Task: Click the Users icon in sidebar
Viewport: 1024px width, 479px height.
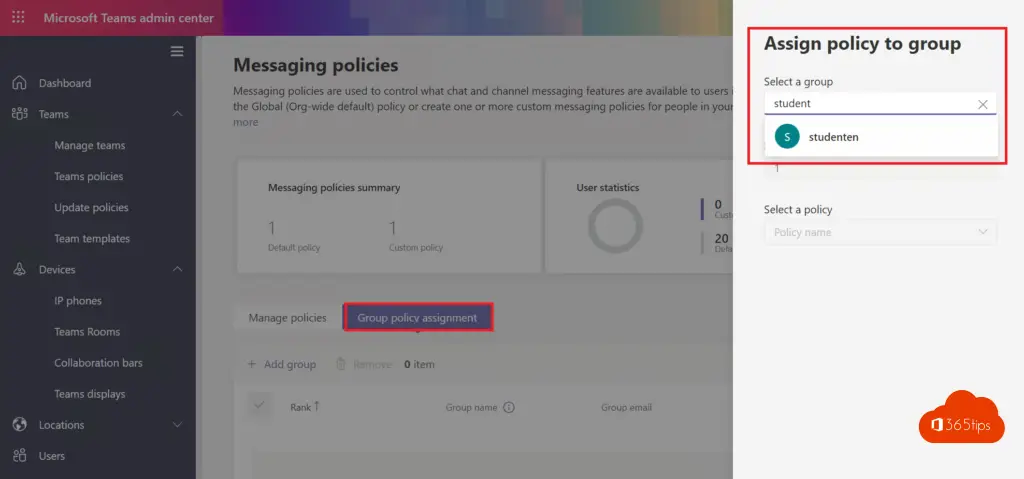Action: (19, 456)
